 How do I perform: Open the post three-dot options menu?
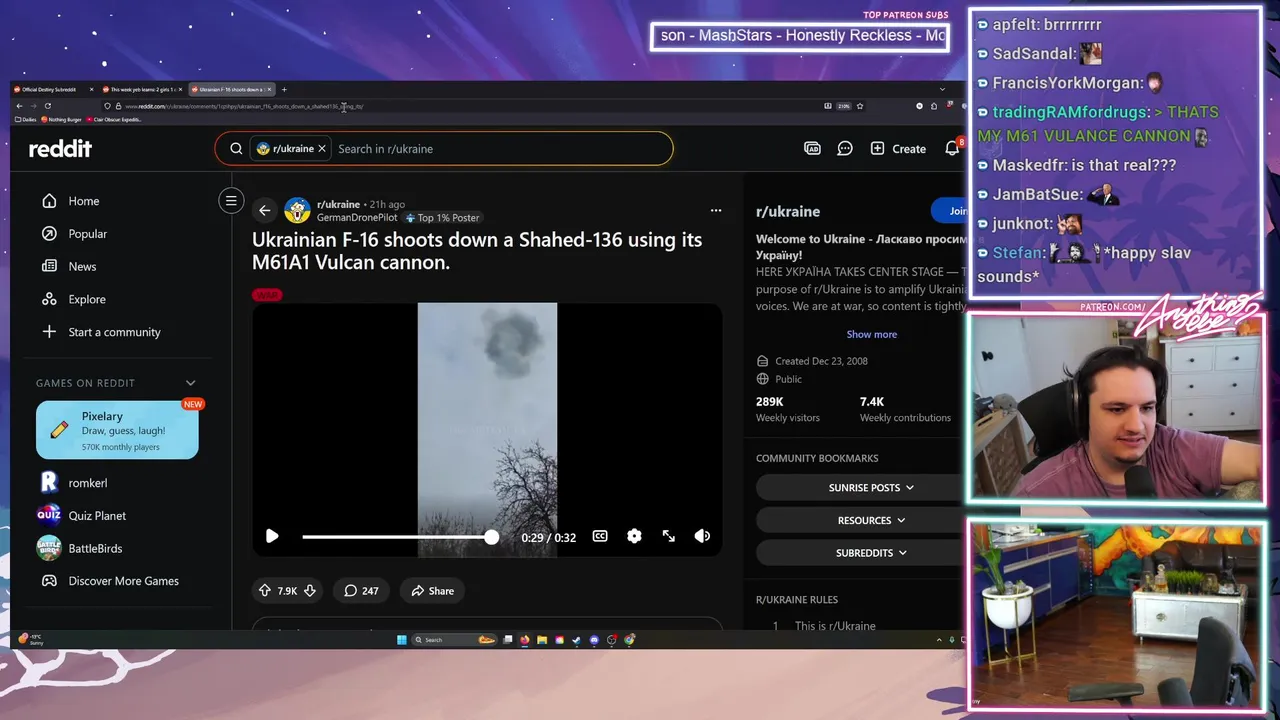715,210
